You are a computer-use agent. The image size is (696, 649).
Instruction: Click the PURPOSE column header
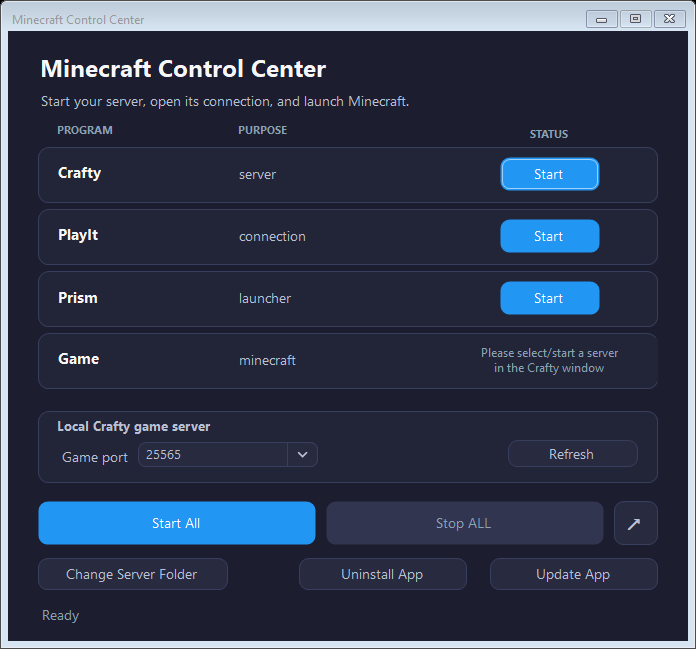[263, 130]
